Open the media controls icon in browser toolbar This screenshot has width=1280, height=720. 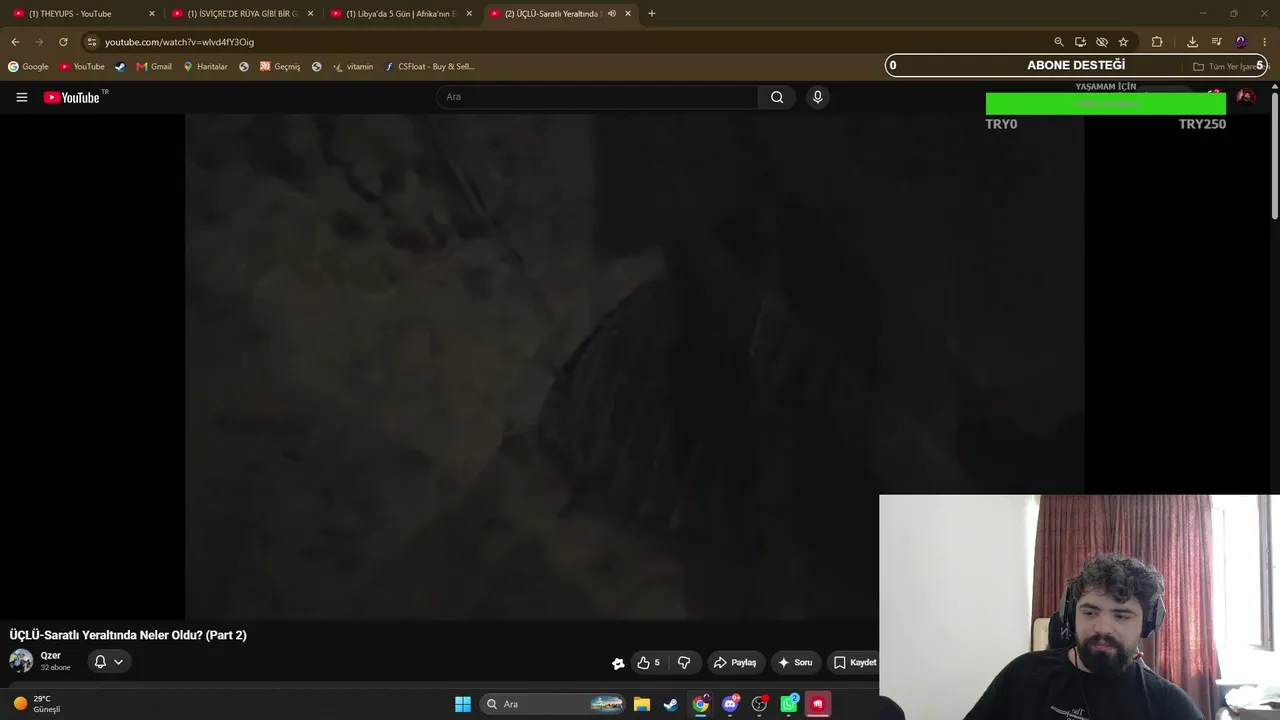(1217, 42)
